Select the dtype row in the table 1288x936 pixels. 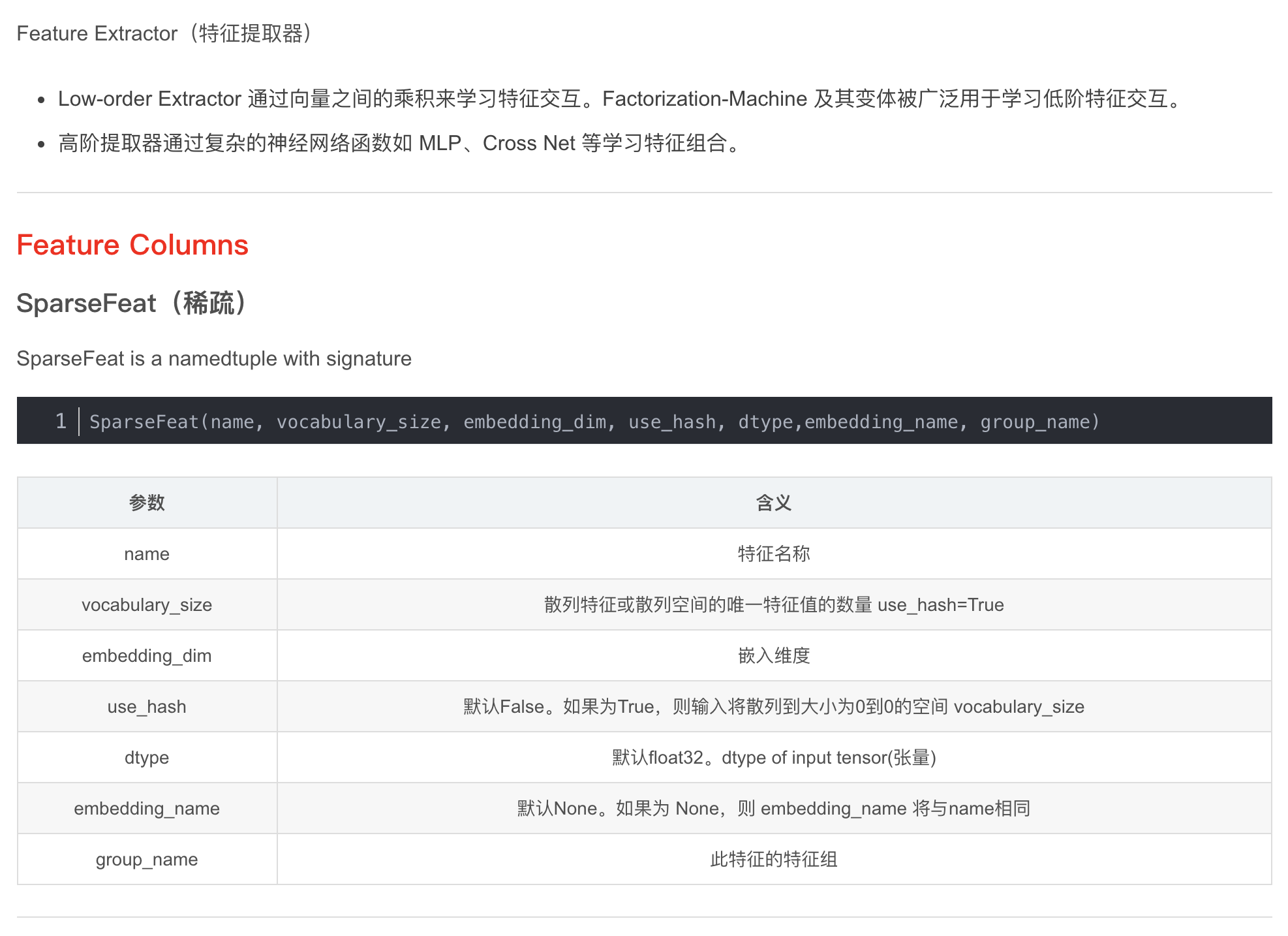click(x=146, y=757)
